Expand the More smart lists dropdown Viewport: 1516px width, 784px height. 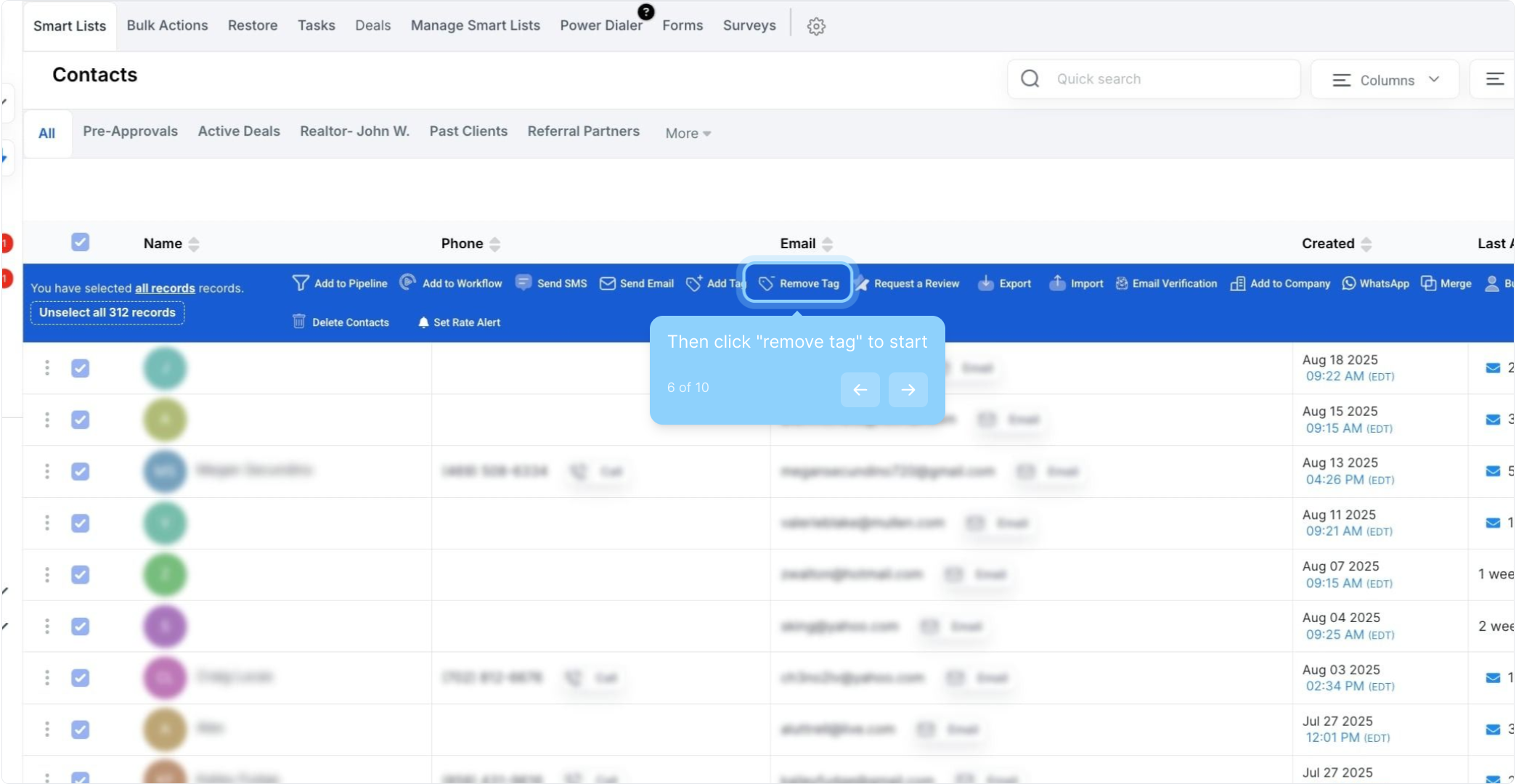coord(687,133)
